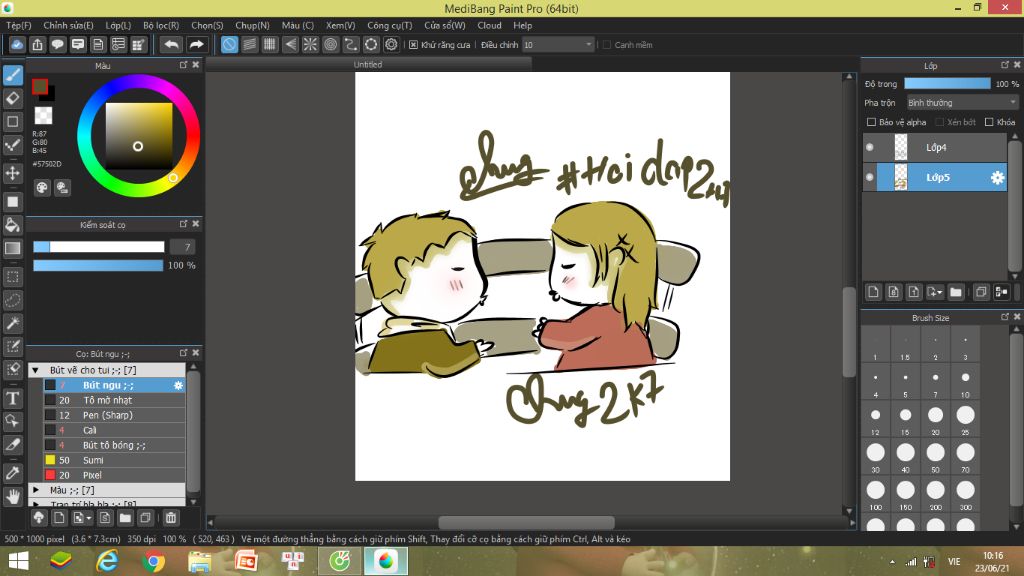Delete brush using trash icon
1024x576 pixels.
pyautogui.click(x=170, y=518)
